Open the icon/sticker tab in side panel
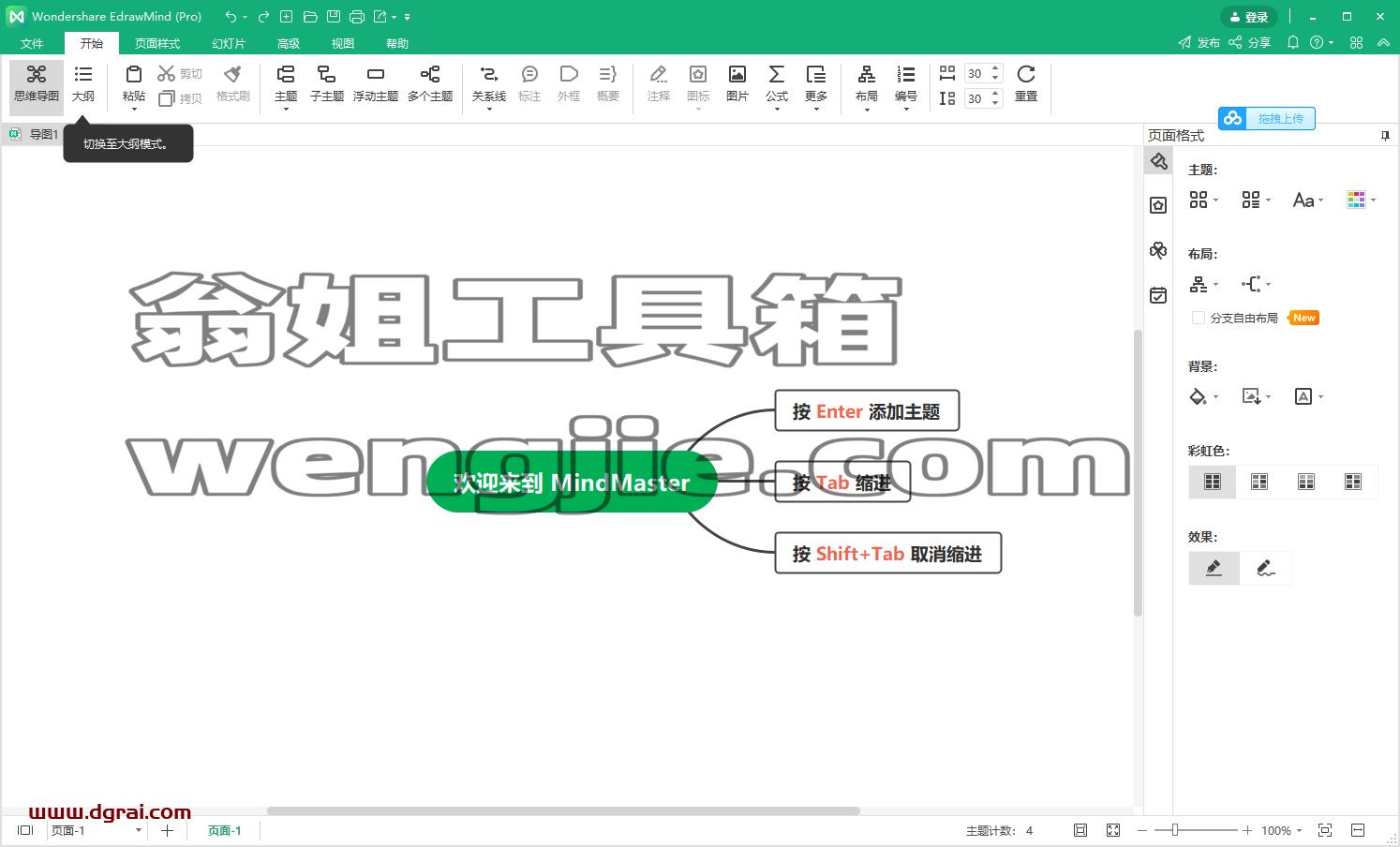This screenshot has height=847, width=1400. point(1159,205)
